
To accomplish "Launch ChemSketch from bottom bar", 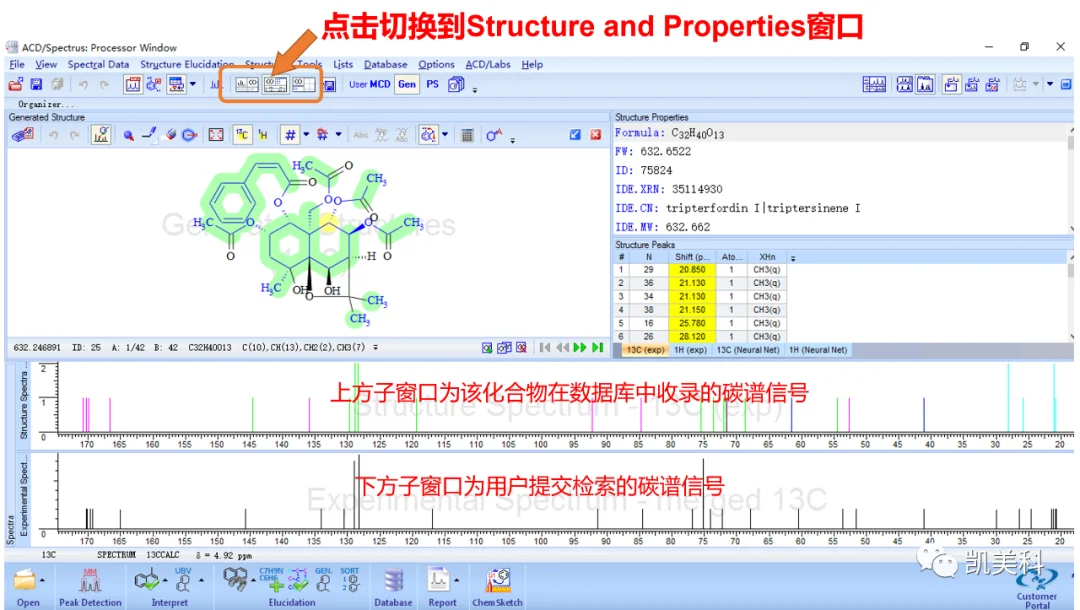I will click(x=497, y=587).
